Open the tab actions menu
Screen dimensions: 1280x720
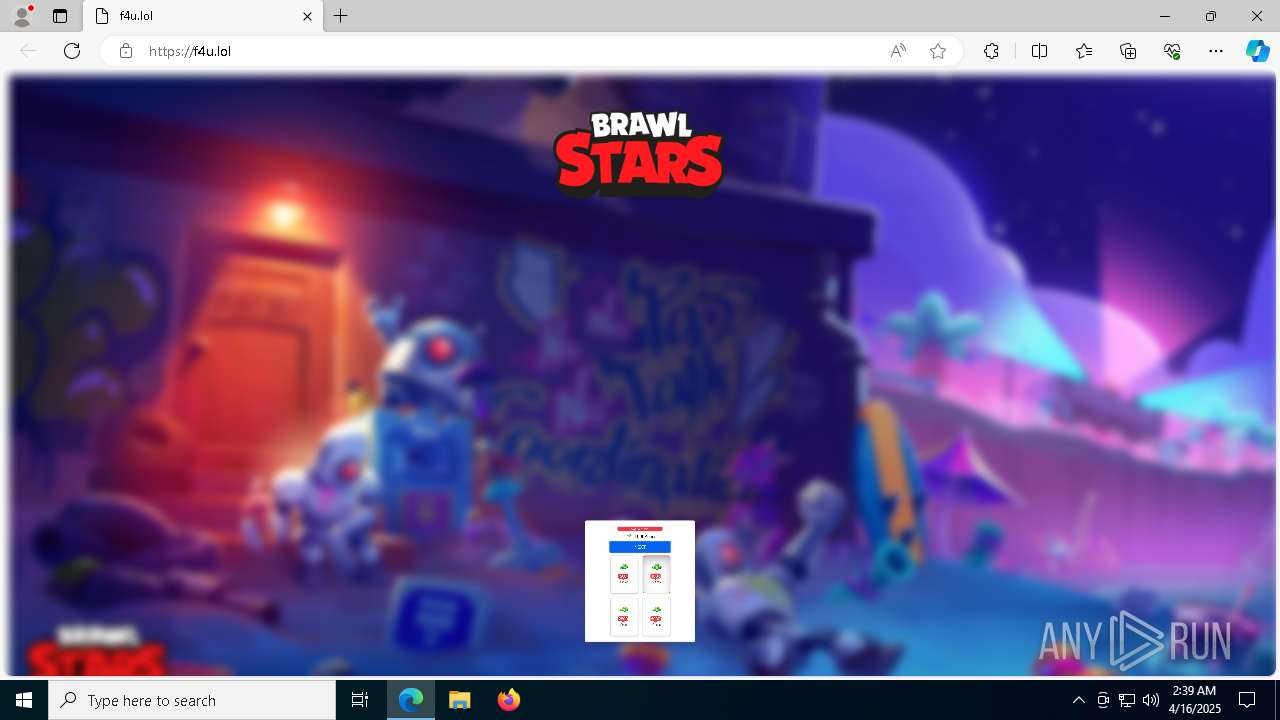coord(60,16)
